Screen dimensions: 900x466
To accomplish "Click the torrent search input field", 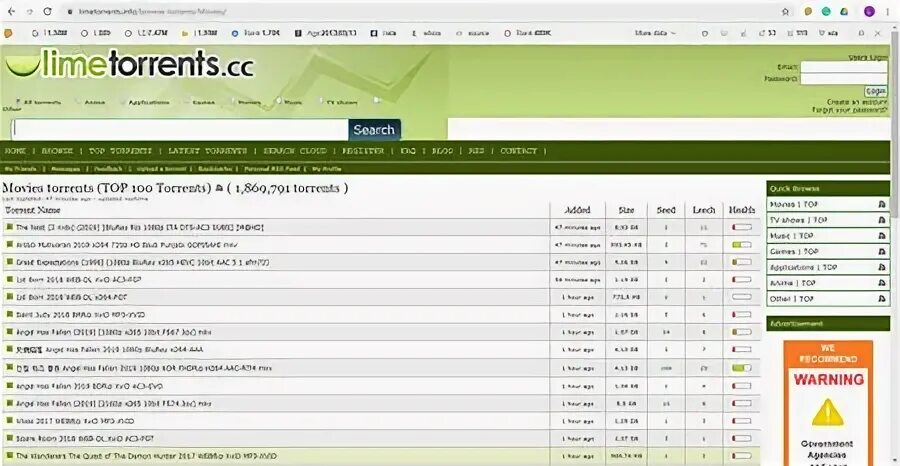I will (x=180, y=130).
